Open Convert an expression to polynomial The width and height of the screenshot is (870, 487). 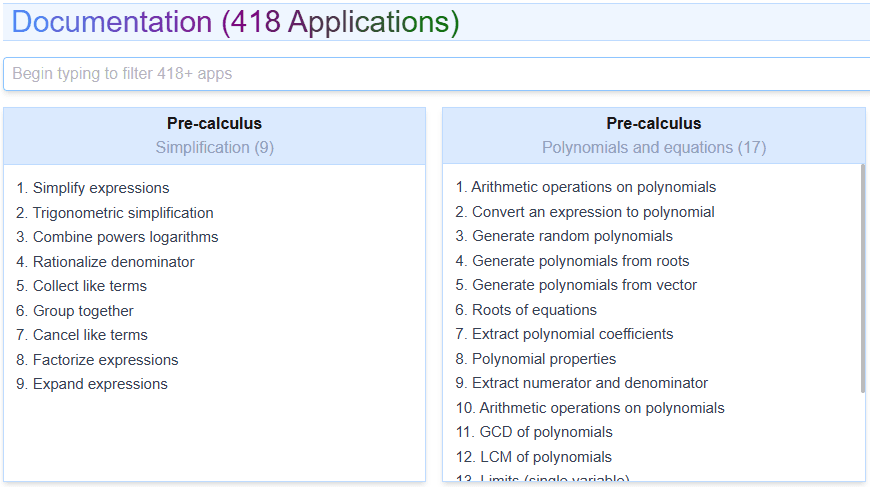click(x=593, y=212)
